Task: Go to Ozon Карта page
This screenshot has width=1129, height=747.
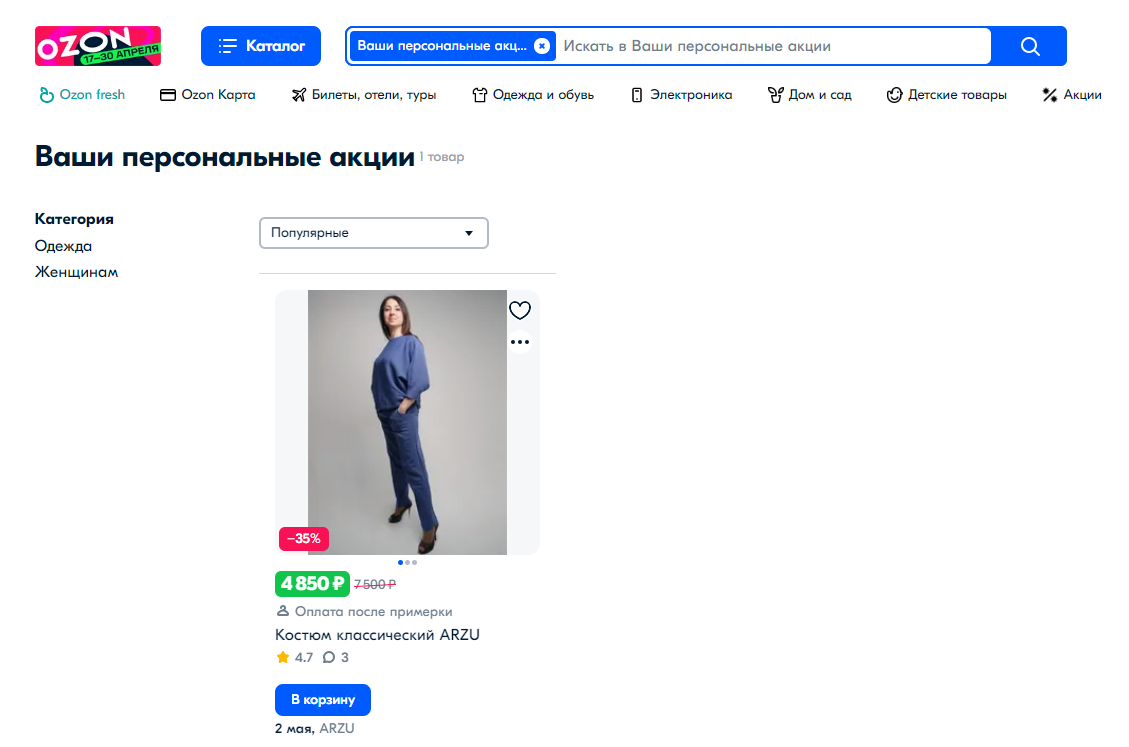Action: (208, 95)
